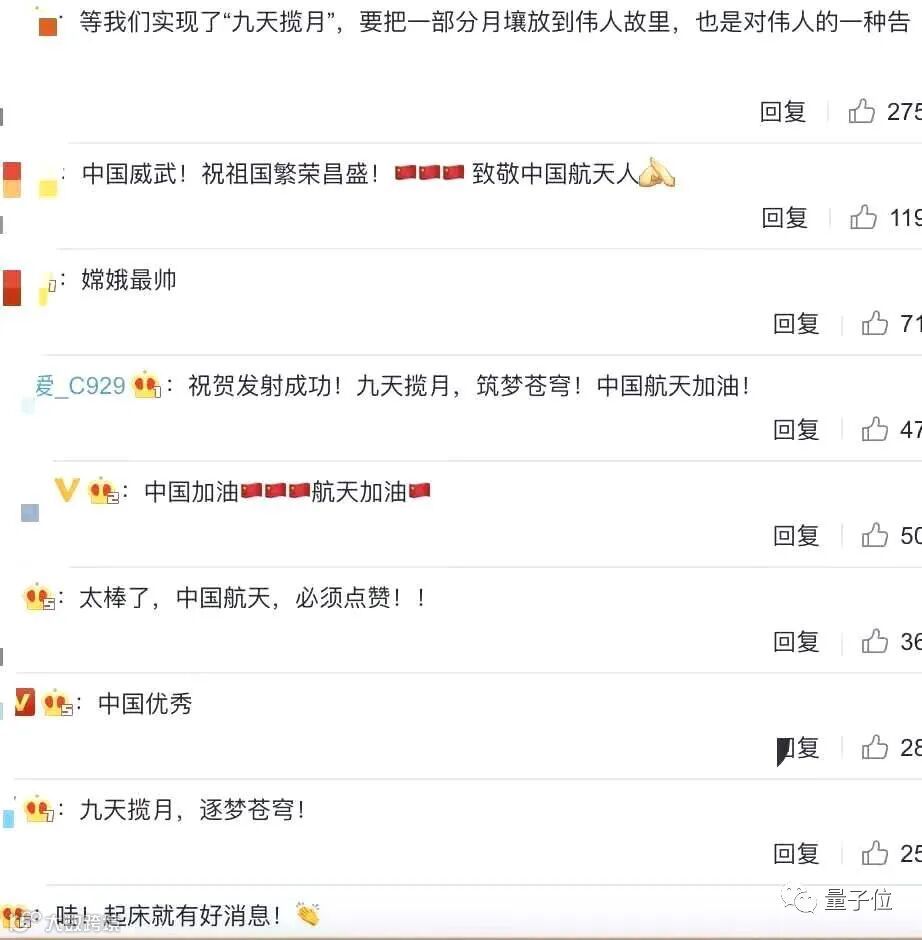Open user profile 爱_C929
This screenshot has height=940, width=922.
coord(80,385)
